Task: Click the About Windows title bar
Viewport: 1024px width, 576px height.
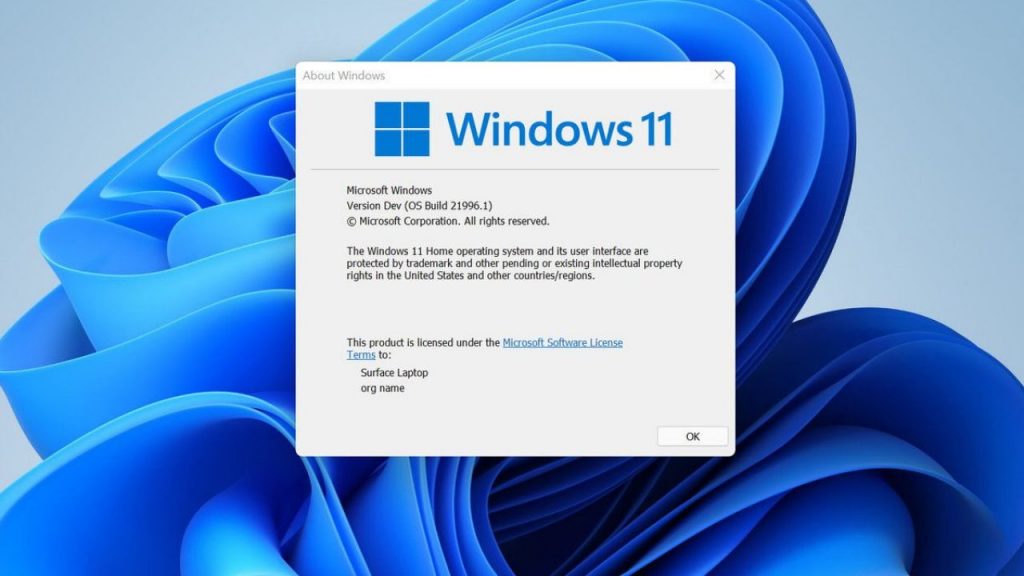Action: coord(500,75)
